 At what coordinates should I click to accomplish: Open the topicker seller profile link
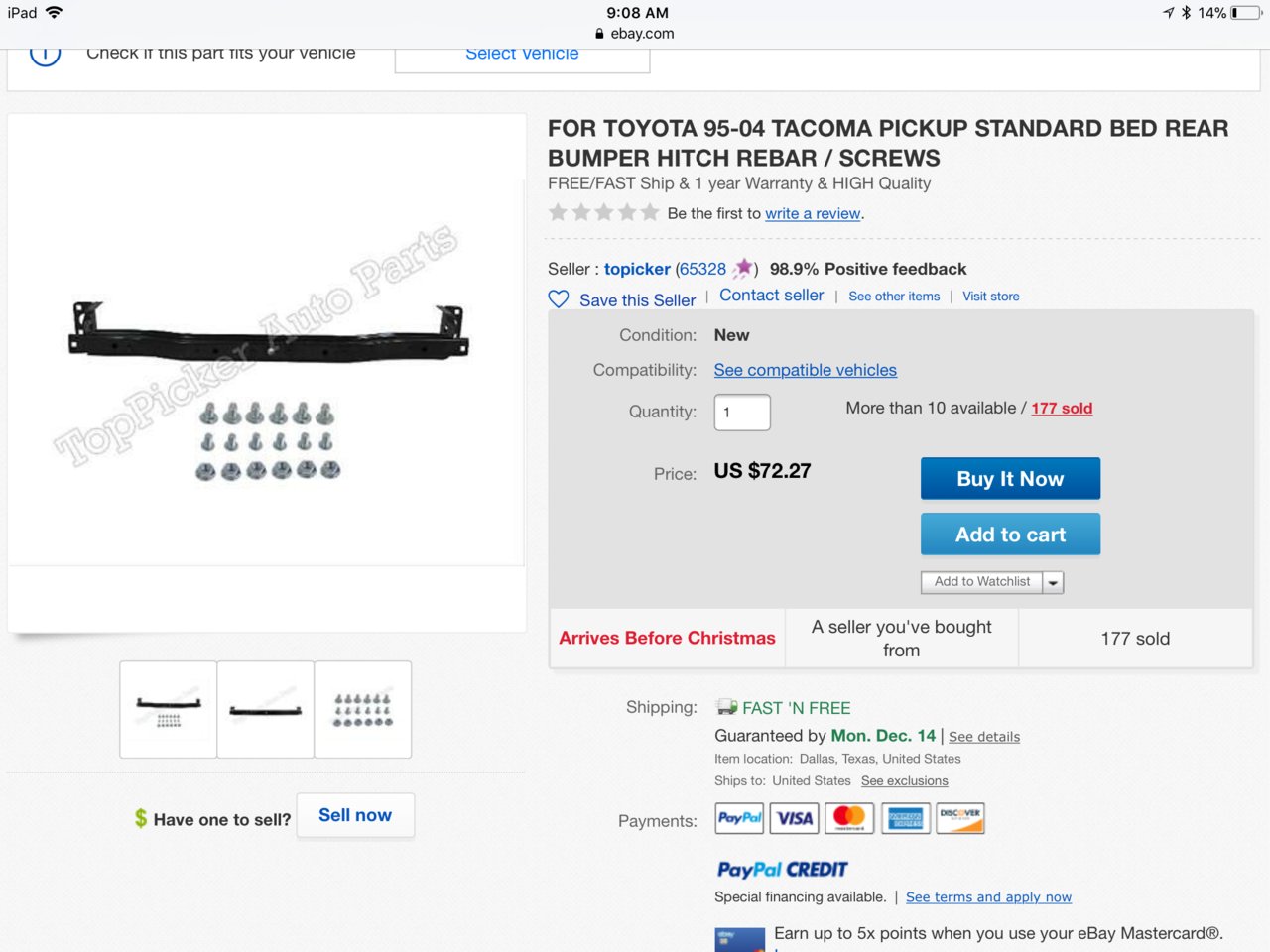[x=637, y=269]
